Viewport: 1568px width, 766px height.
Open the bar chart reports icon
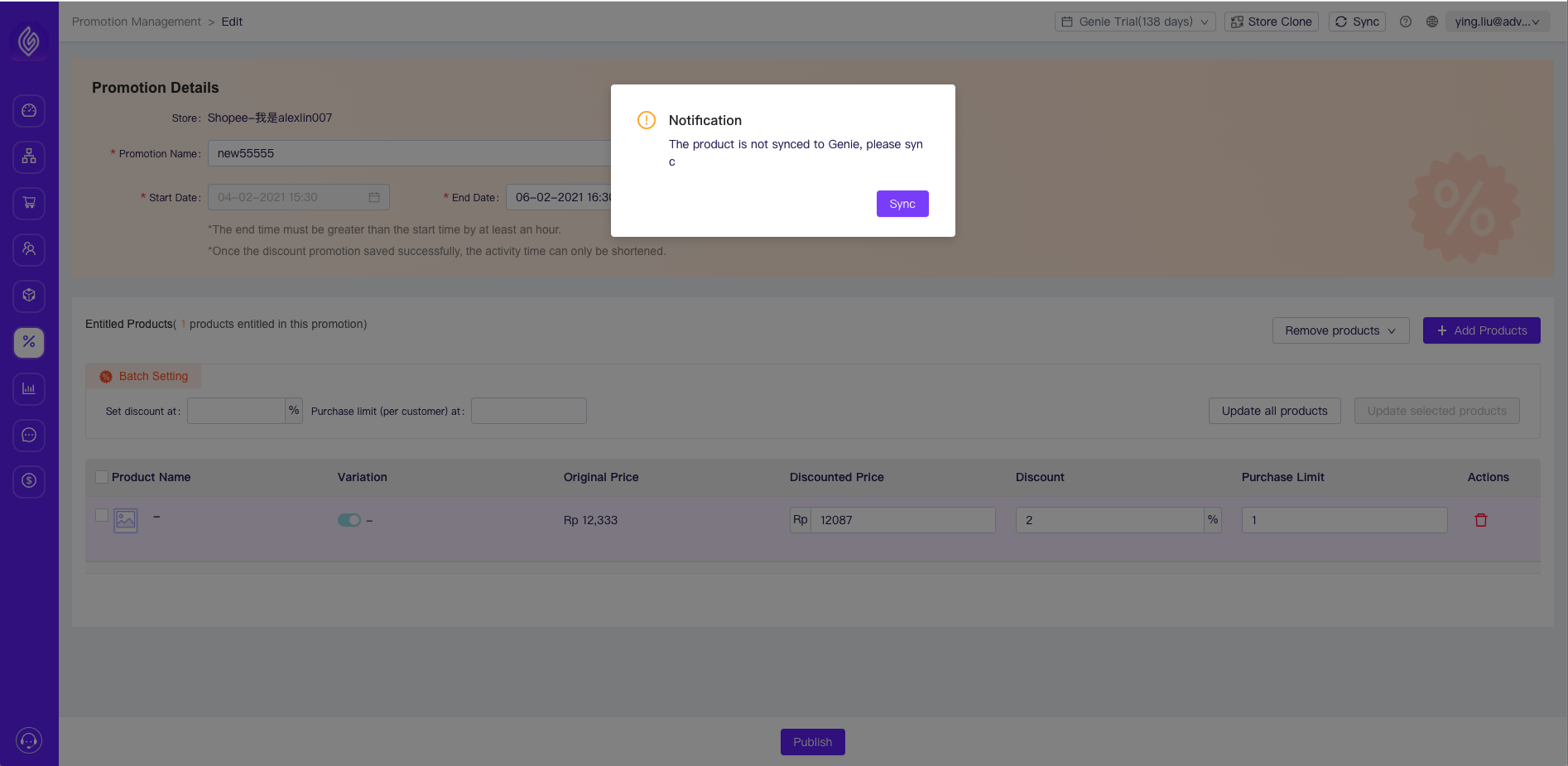pos(29,388)
